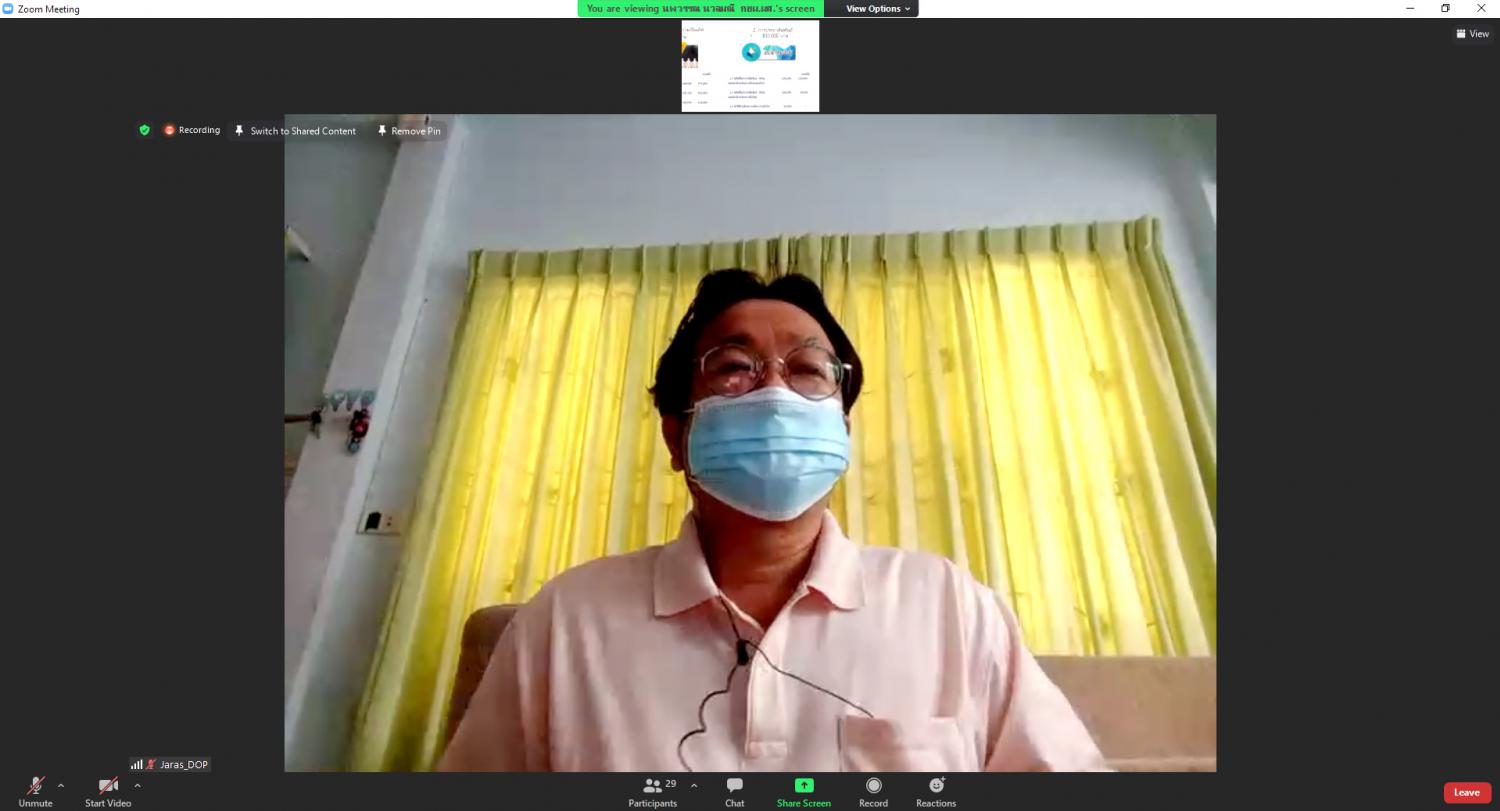Open audio options arrow beside Unmute

[61, 786]
